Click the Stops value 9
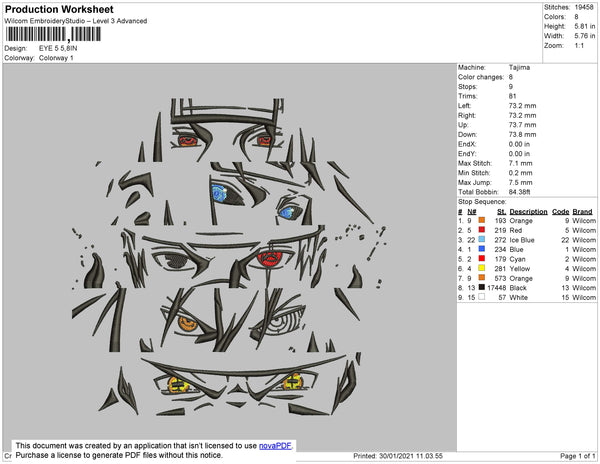Image resolution: width=600 pixels, height=464 pixels. click(511, 86)
